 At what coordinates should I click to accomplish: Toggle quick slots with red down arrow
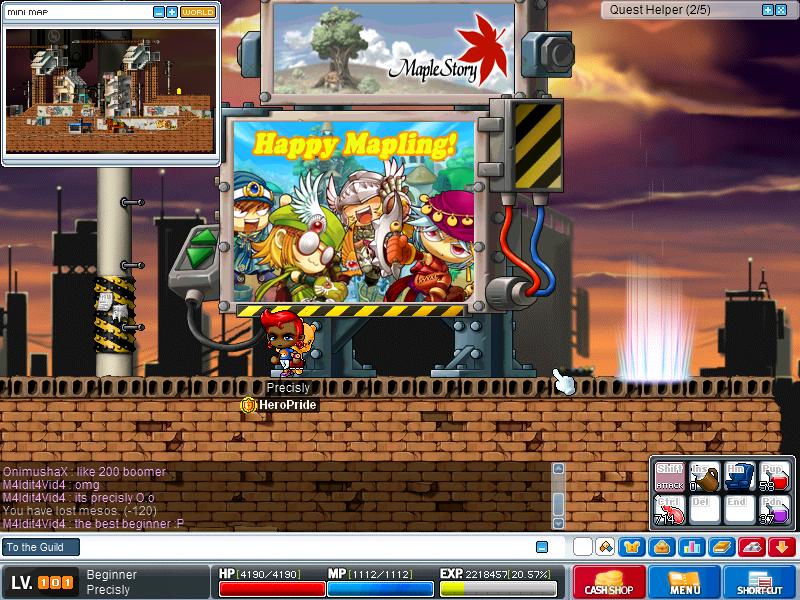click(x=782, y=547)
